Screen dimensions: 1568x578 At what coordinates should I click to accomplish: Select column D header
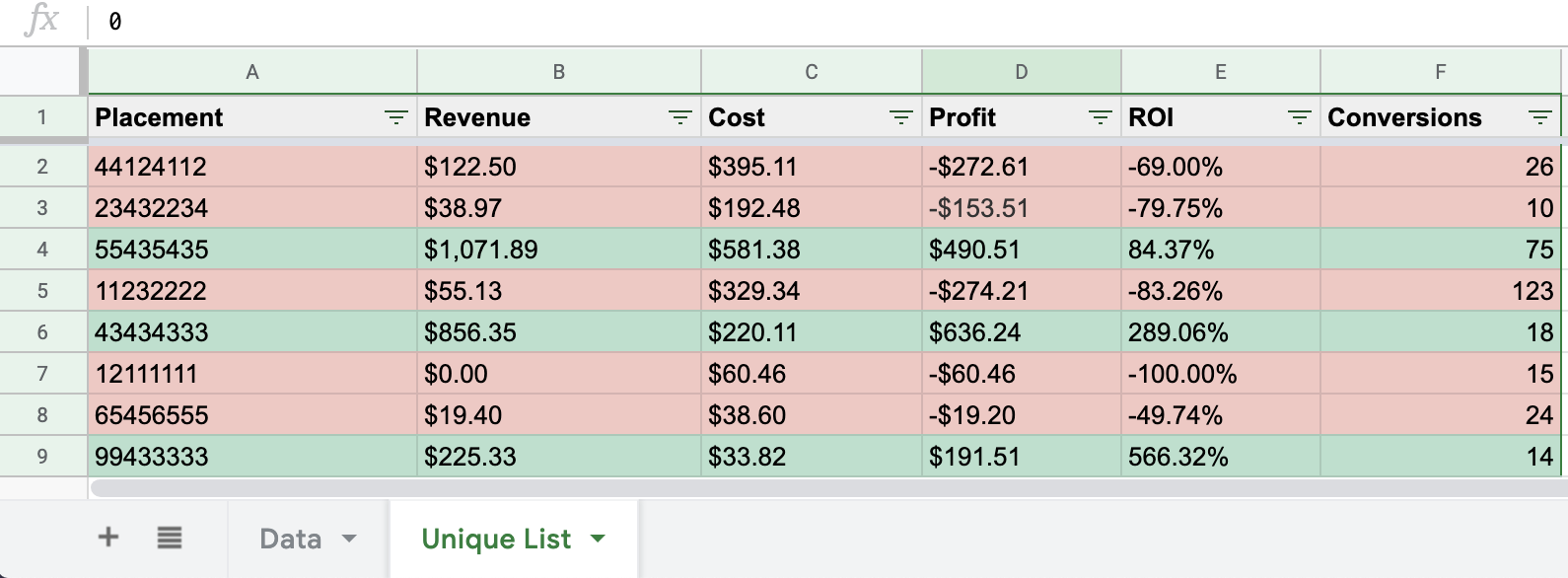(x=1022, y=72)
